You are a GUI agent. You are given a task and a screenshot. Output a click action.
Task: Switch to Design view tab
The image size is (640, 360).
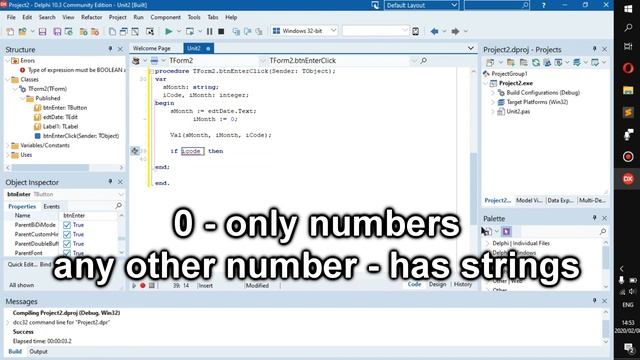(437, 284)
